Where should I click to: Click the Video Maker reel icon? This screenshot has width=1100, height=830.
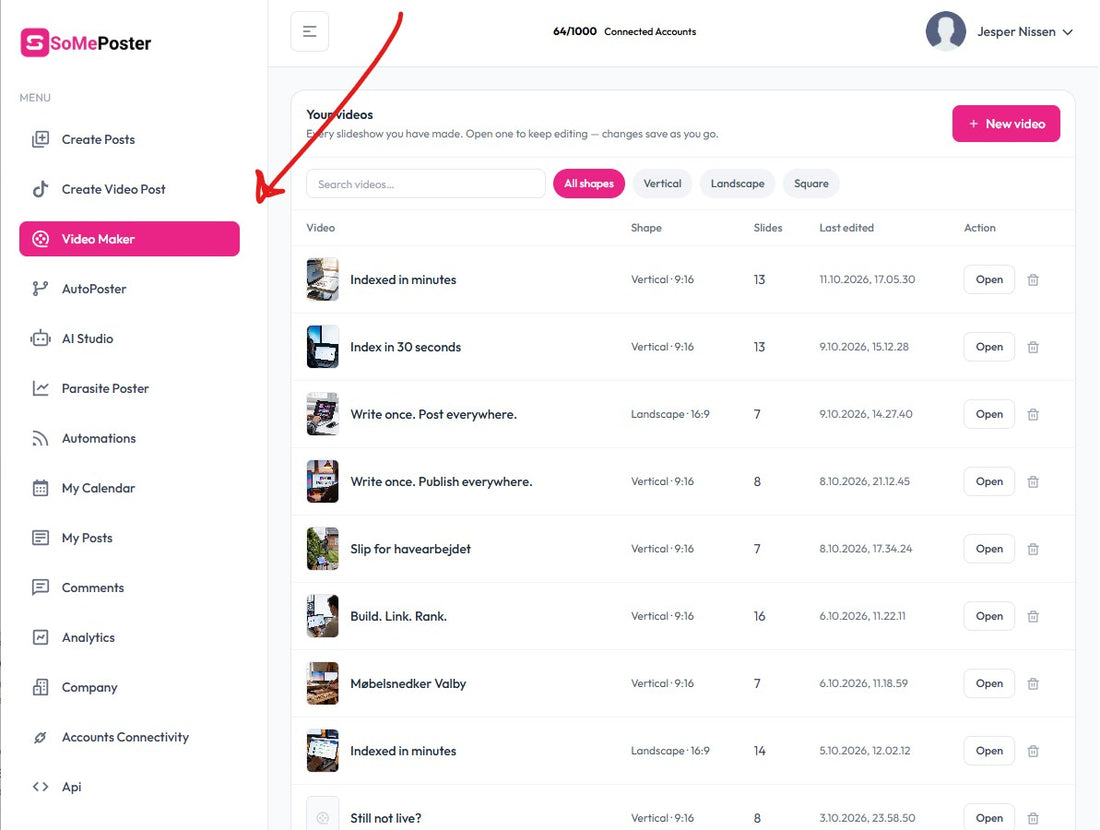[x=41, y=239]
